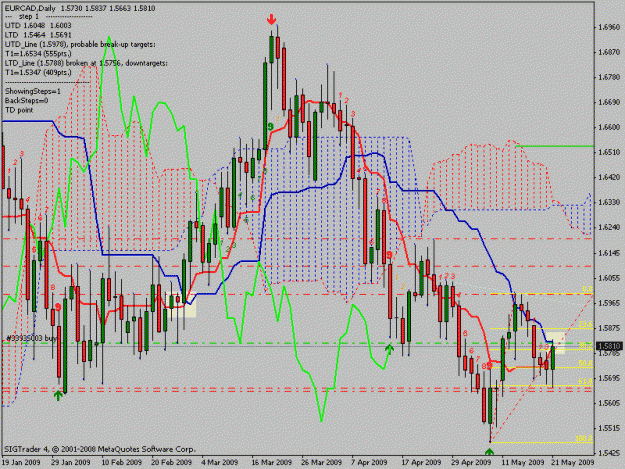Viewport: 625px width, 469px height.
Task: Click the '19 Jan 2009' date label
Action: (x=21, y=462)
